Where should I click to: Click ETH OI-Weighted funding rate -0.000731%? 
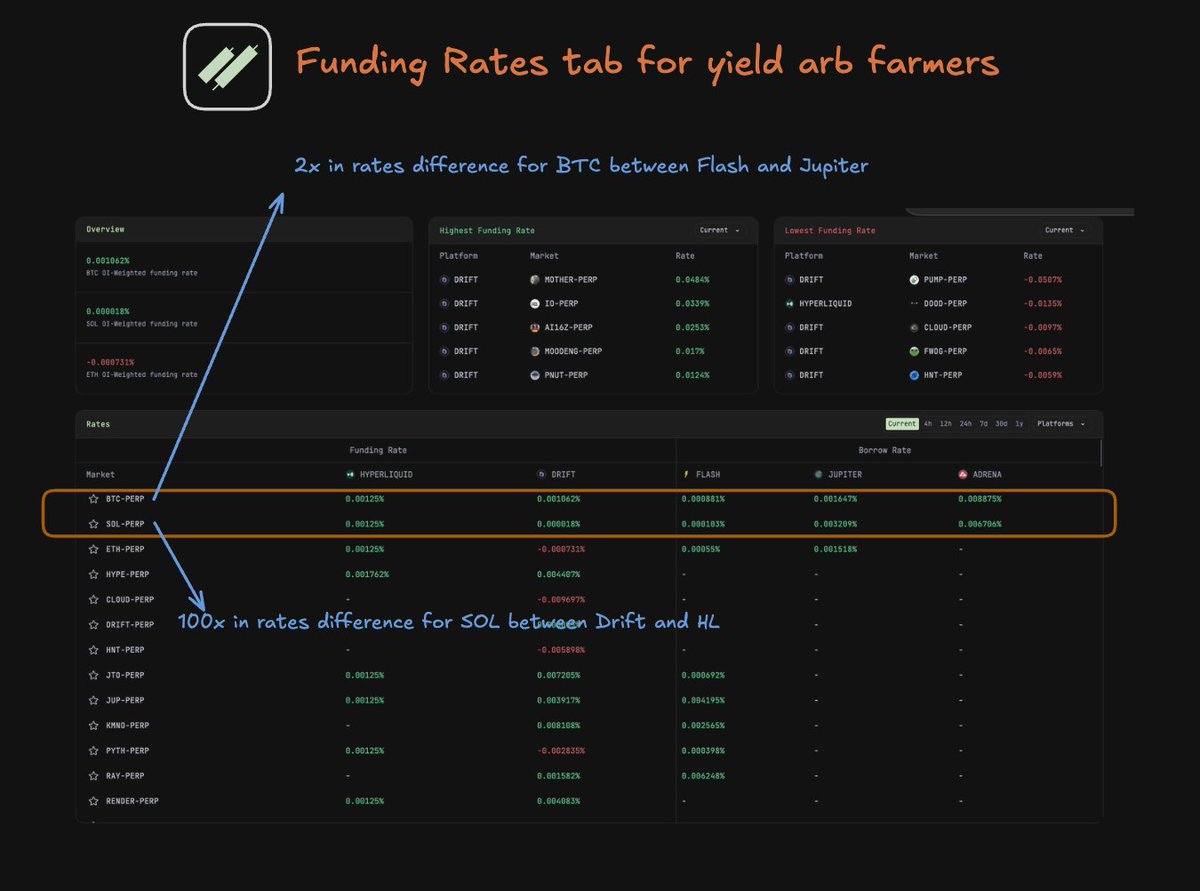pyautogui.click(x=110, y=362)
